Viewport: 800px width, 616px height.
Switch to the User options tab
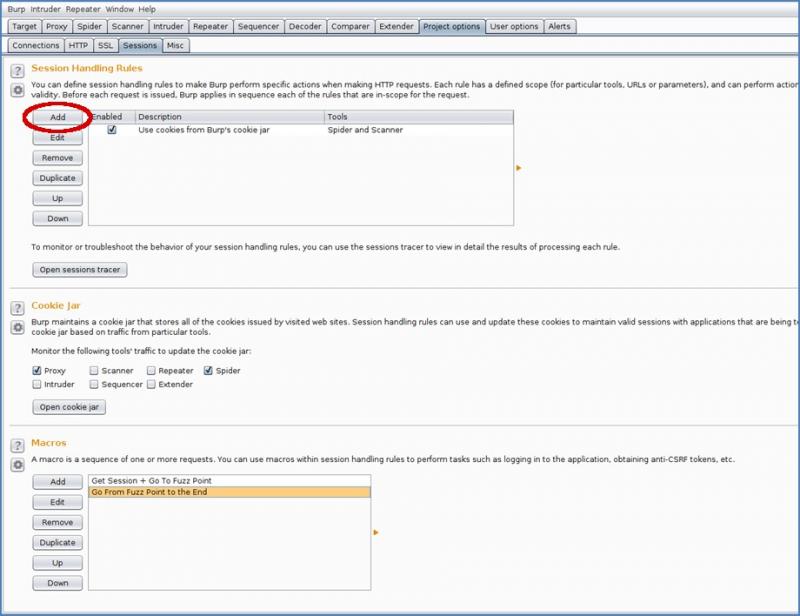tap(514, 27)
